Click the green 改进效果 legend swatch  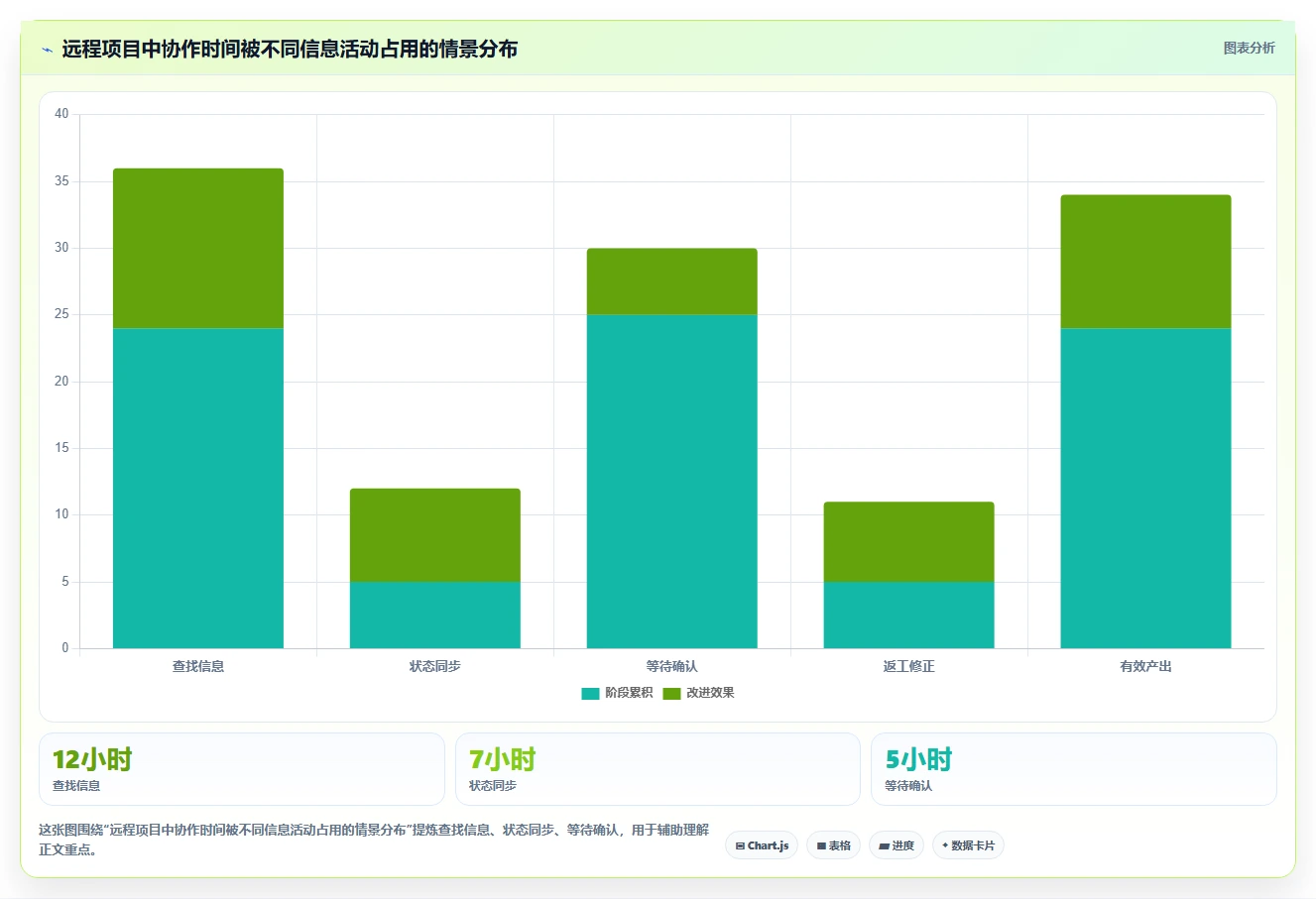(x=671, y=693)
